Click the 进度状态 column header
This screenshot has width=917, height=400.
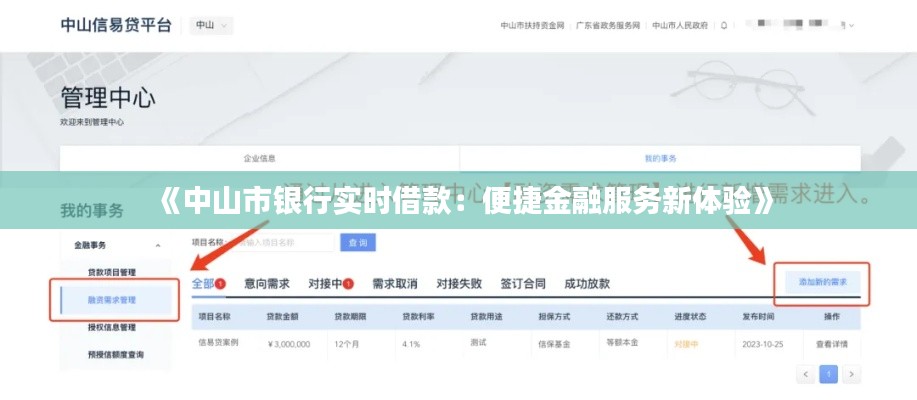(x=690, y=316)
